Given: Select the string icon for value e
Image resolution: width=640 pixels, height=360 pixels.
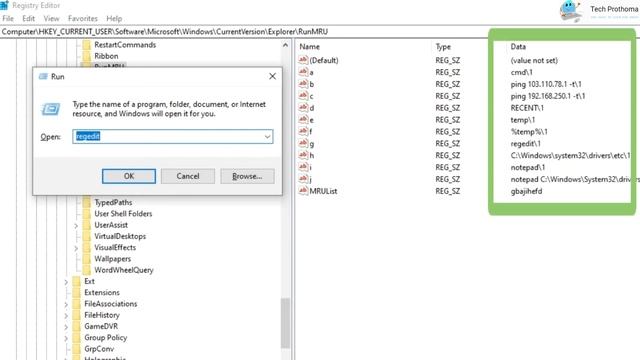Looking at the screenshot, I should click(303, 119).
